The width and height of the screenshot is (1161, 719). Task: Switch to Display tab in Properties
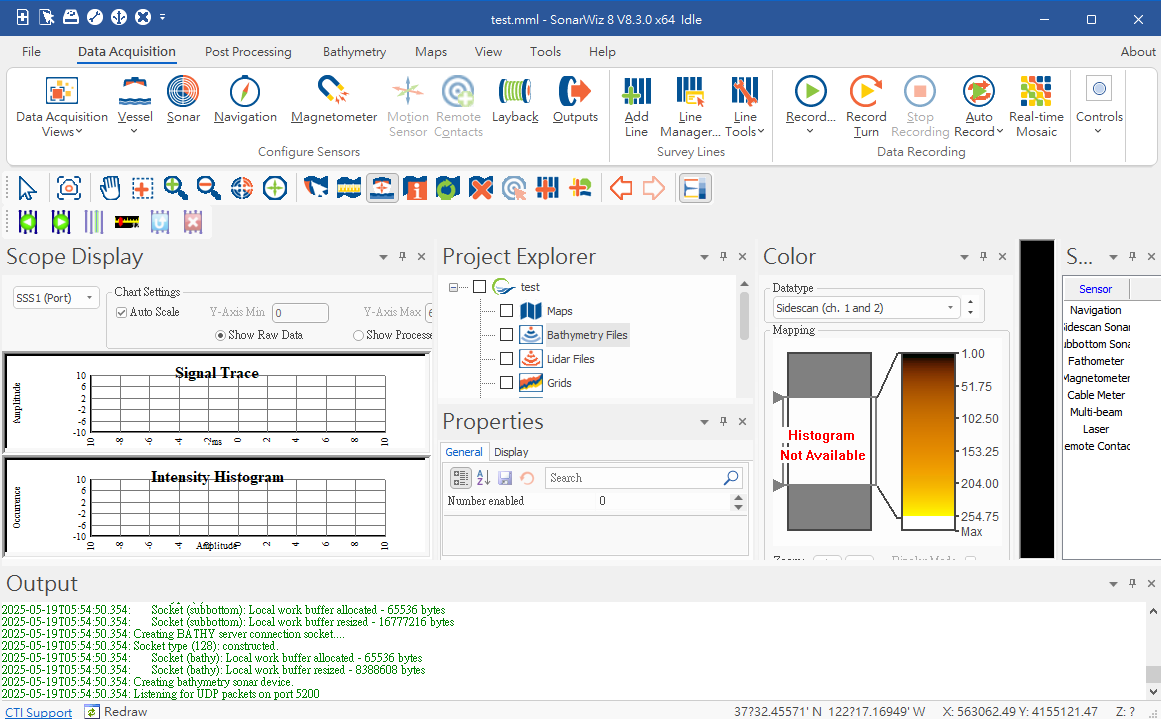(511, 452)
